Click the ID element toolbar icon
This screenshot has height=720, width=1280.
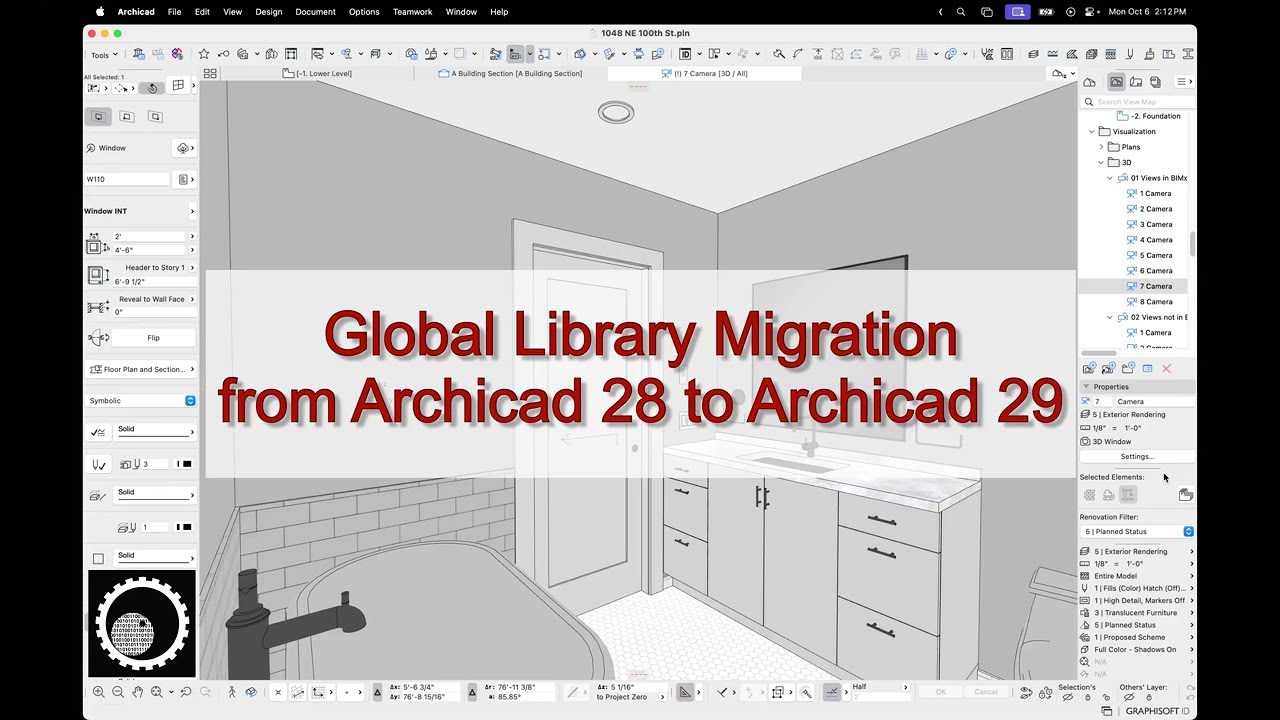685,54
